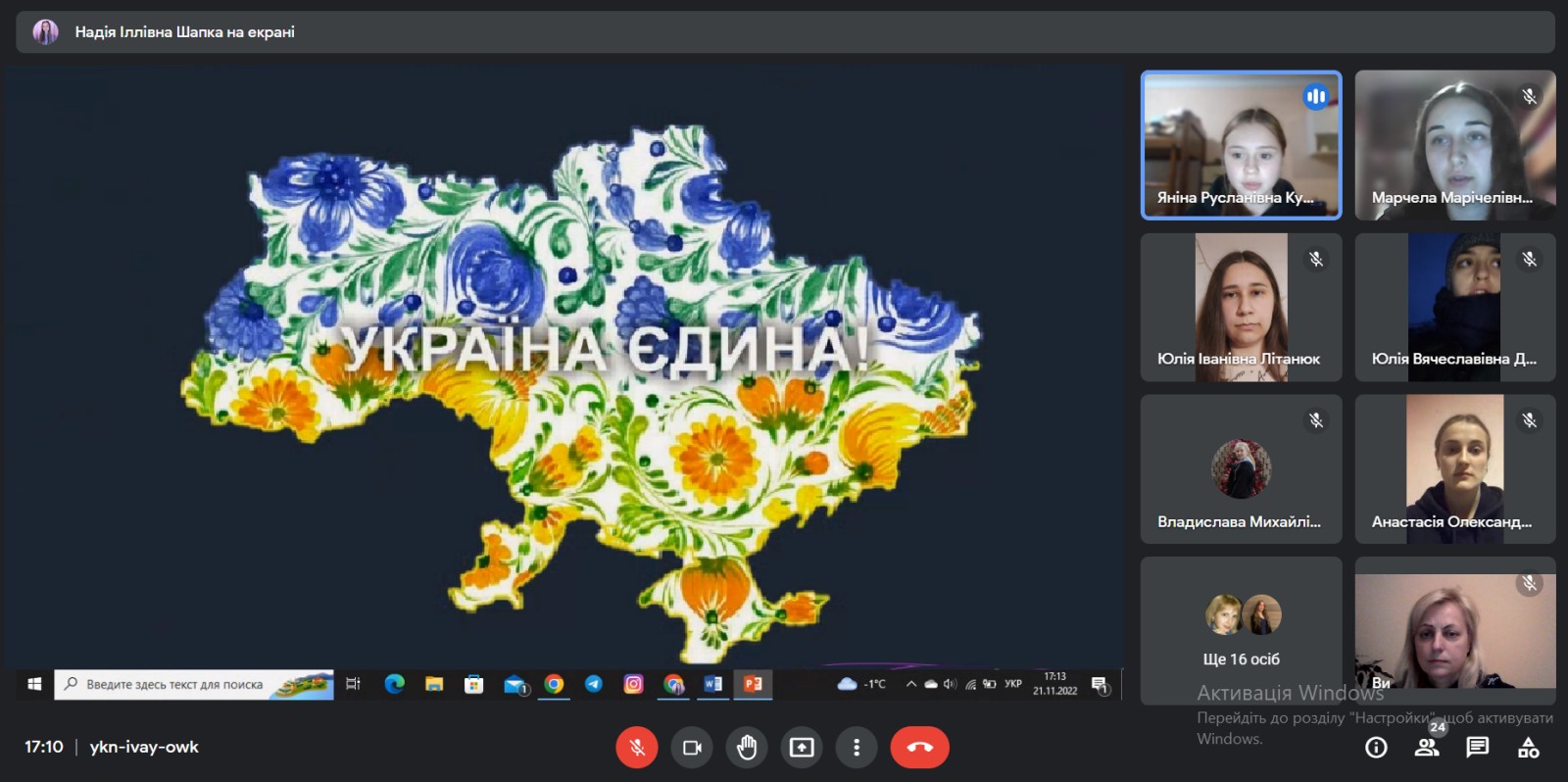The image size is (1568, 782).
Task: Click the presenter avatar in top banner
Action: tap(45, 32)
